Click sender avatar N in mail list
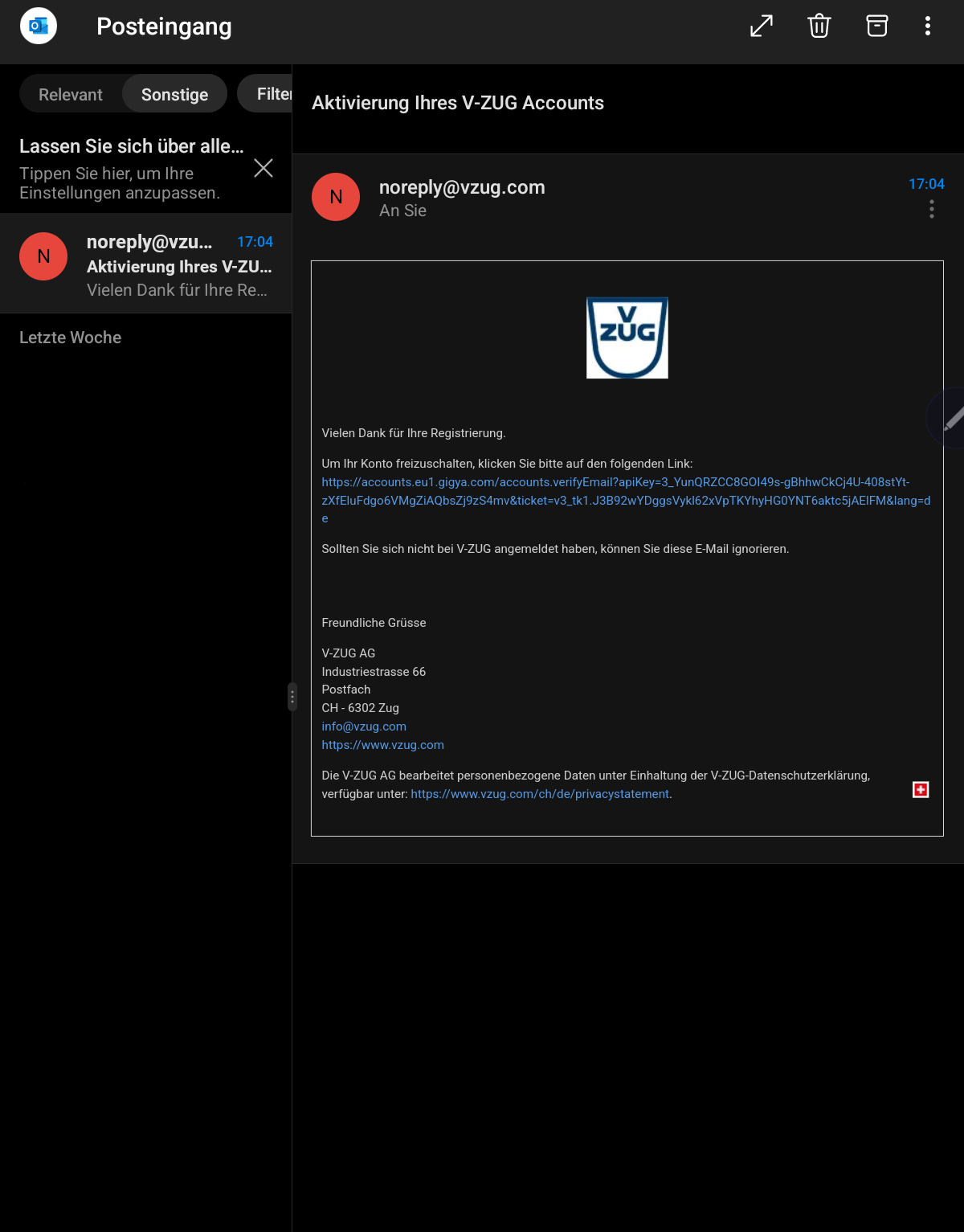 click(43, 256)
